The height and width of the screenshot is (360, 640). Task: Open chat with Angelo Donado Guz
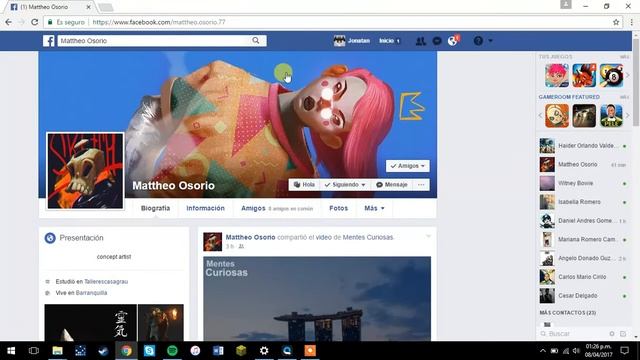(584, 258)
